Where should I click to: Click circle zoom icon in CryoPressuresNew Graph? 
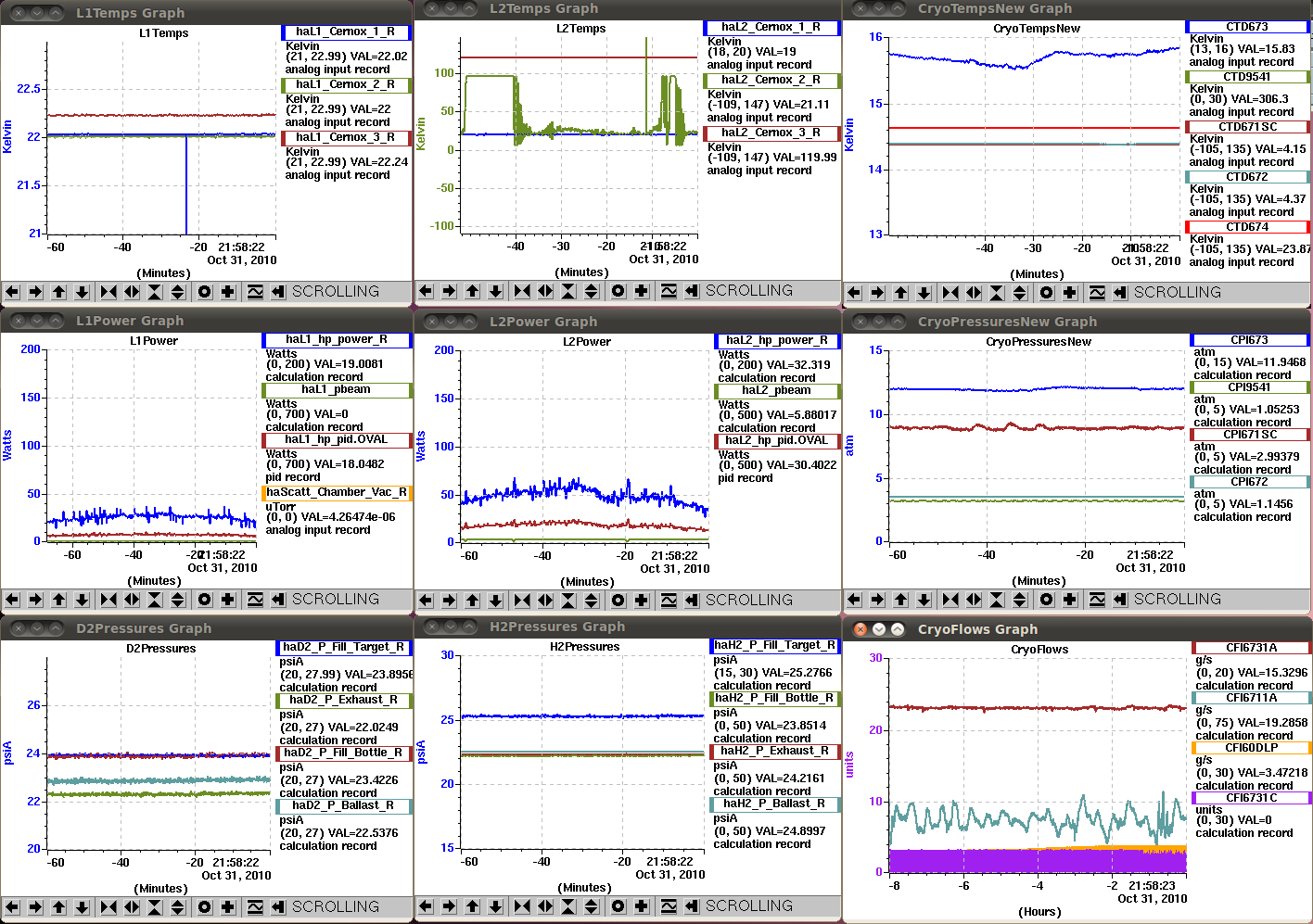[x=1047, y=600]
